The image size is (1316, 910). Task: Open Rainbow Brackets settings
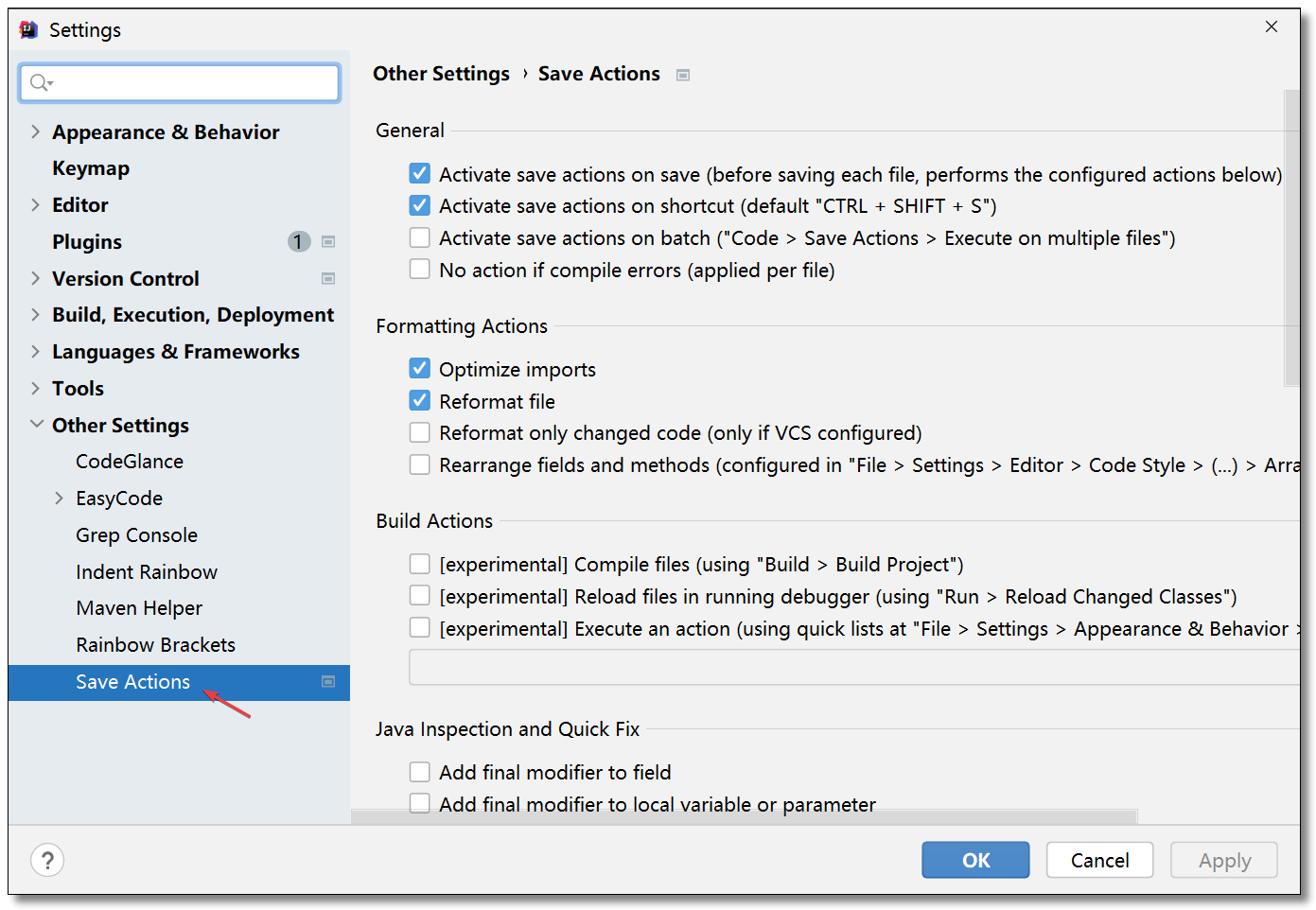156,645
